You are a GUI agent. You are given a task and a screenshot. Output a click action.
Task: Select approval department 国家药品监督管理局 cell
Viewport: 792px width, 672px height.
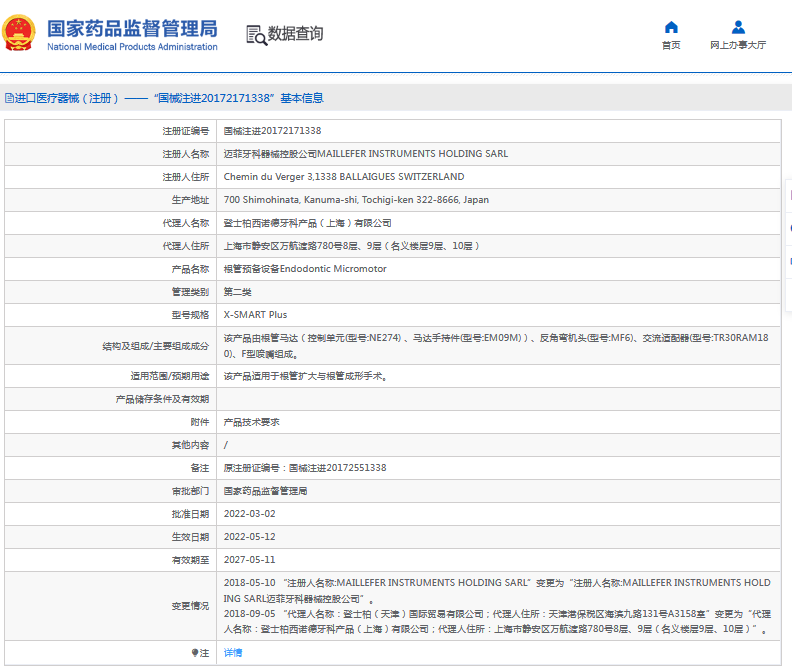click(x=265, y=491)
